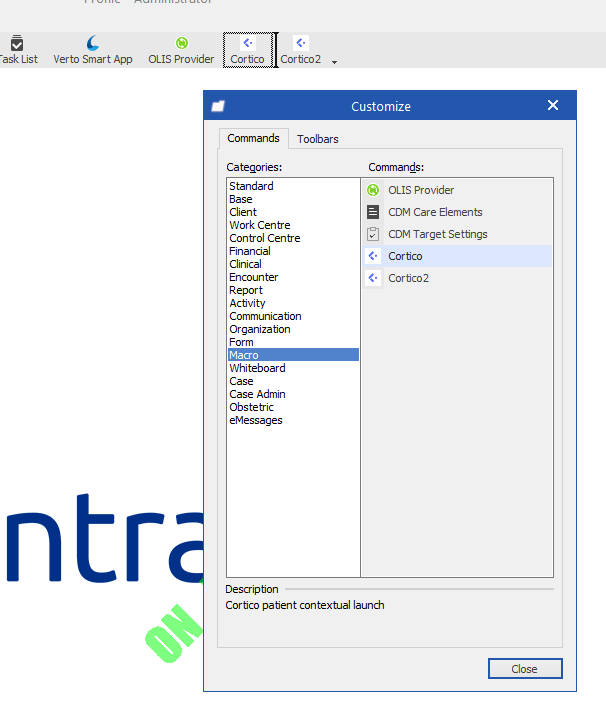Click the OLIS Provider command icon in list
This screenshot has height=706, width=606.
(373, 190)
